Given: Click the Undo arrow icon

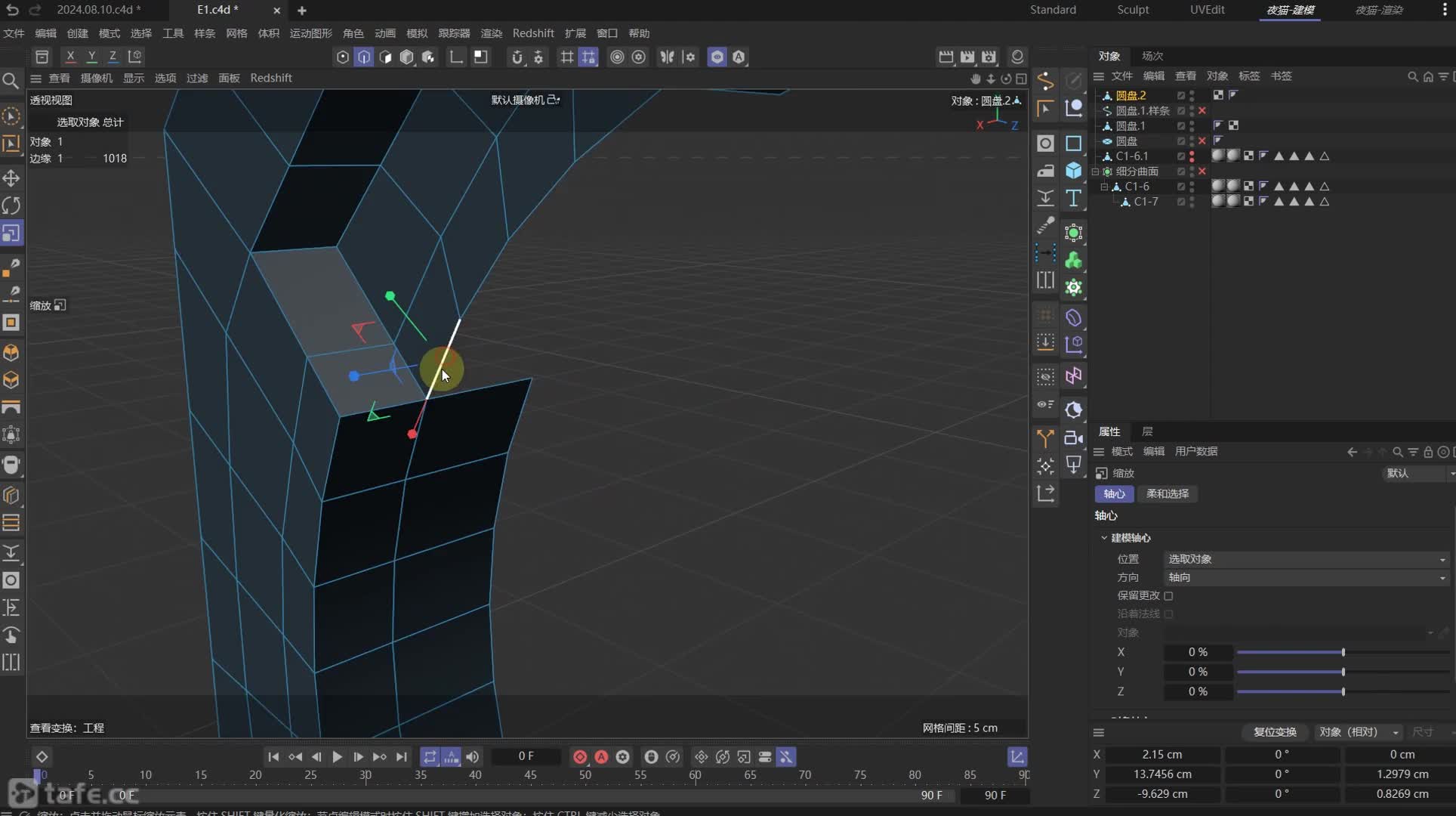Looking at the screenshot, I should pyautogui.click(x=12, y=10).
